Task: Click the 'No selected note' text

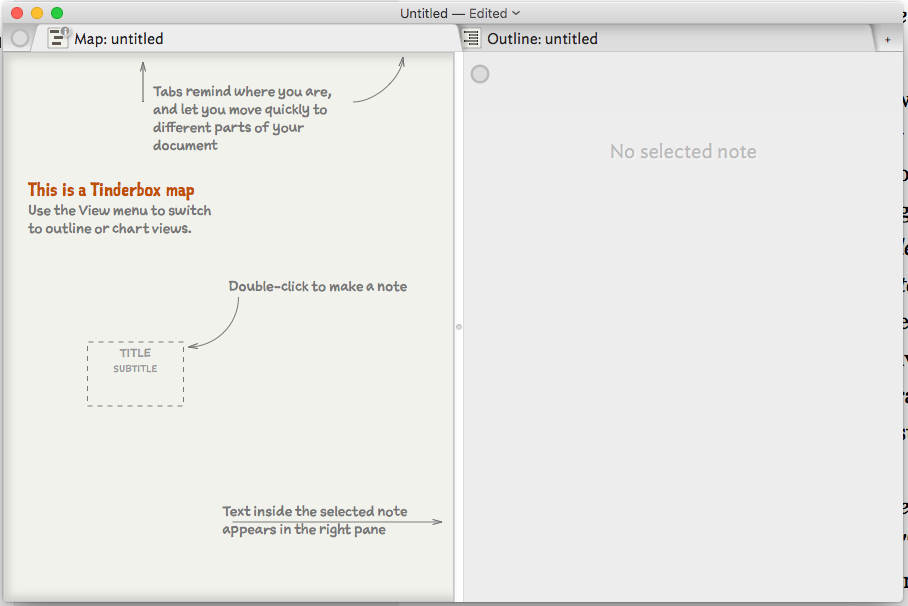Action: 683,151
